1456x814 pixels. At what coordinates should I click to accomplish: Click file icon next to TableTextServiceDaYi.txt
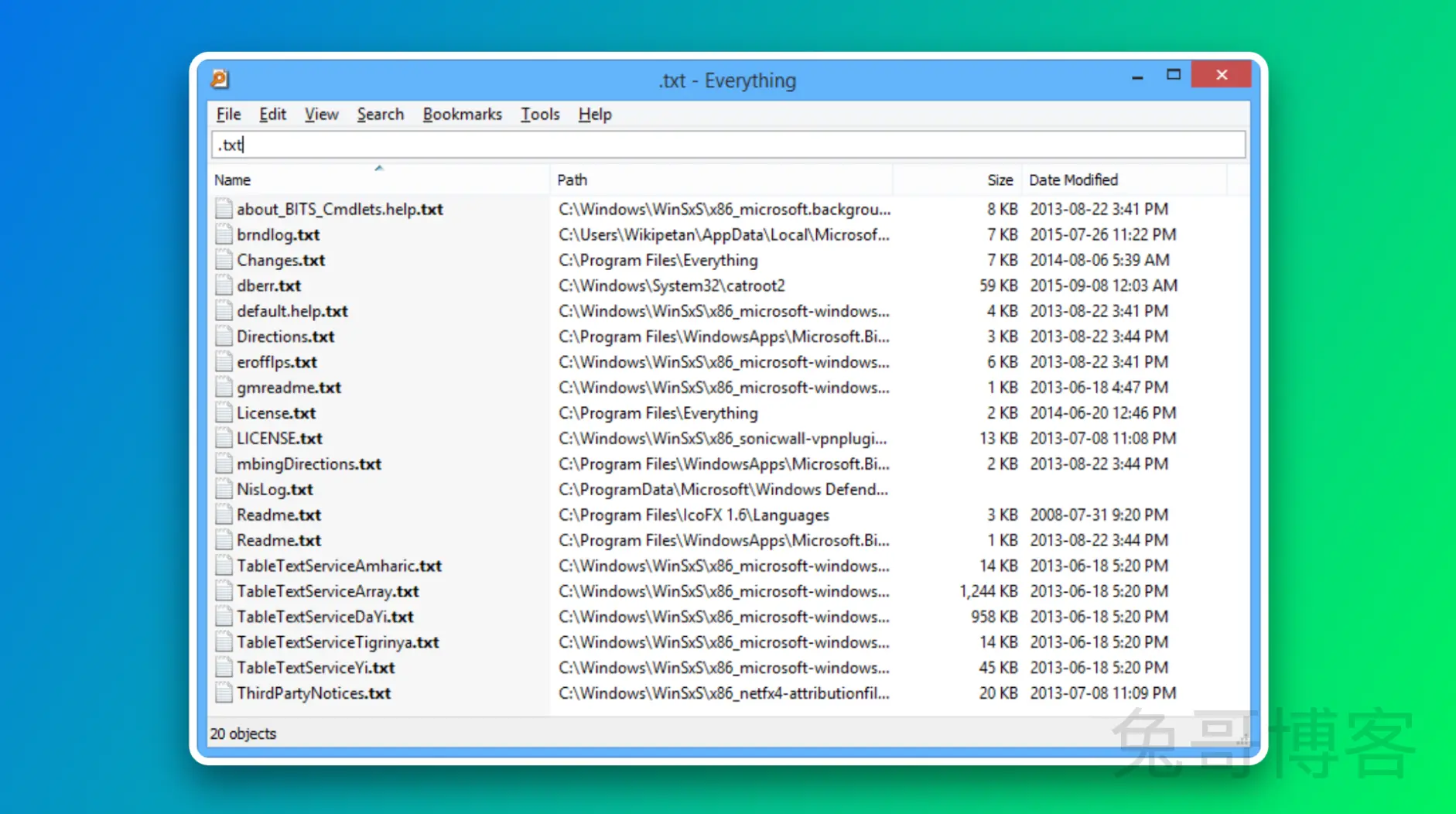coord(224,617)
